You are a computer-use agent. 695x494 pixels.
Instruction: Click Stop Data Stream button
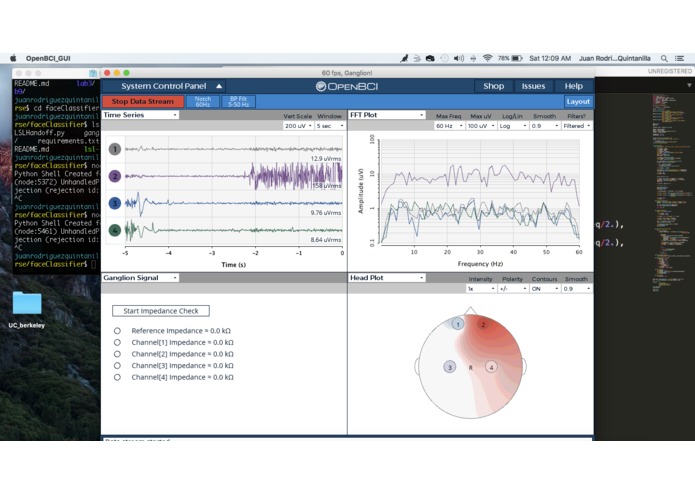143,101
